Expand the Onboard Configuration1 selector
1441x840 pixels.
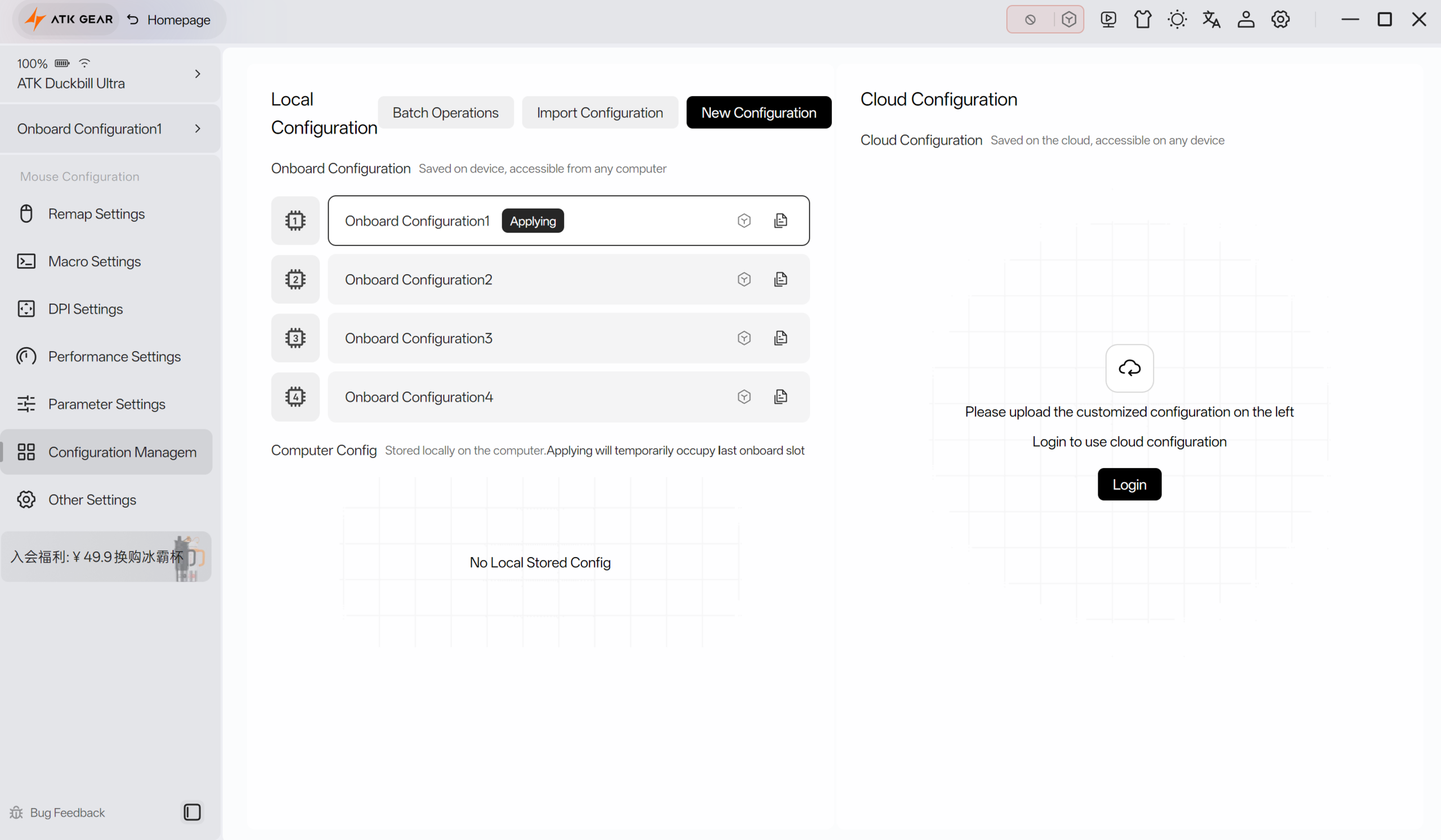[x=198, y=129]
